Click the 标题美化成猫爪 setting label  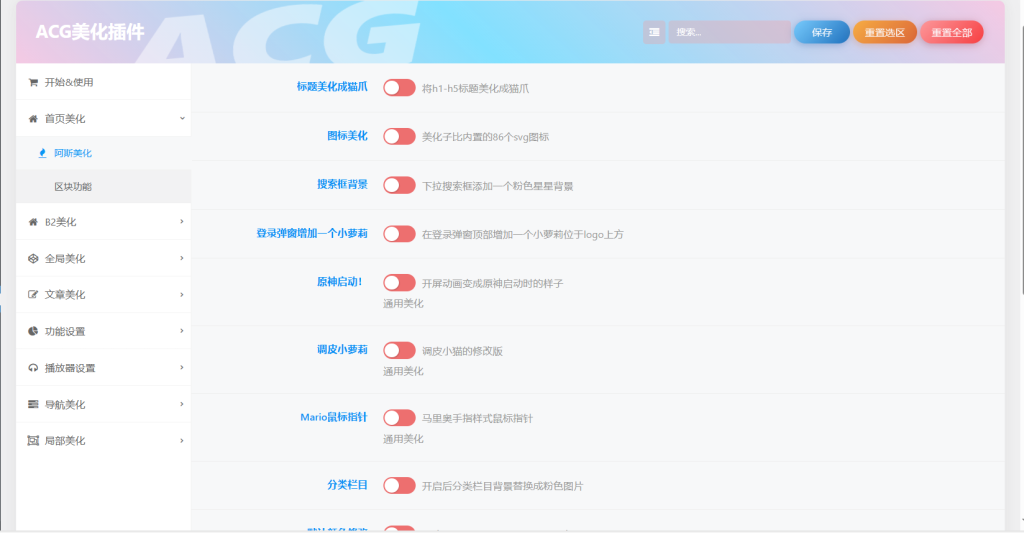332,86
